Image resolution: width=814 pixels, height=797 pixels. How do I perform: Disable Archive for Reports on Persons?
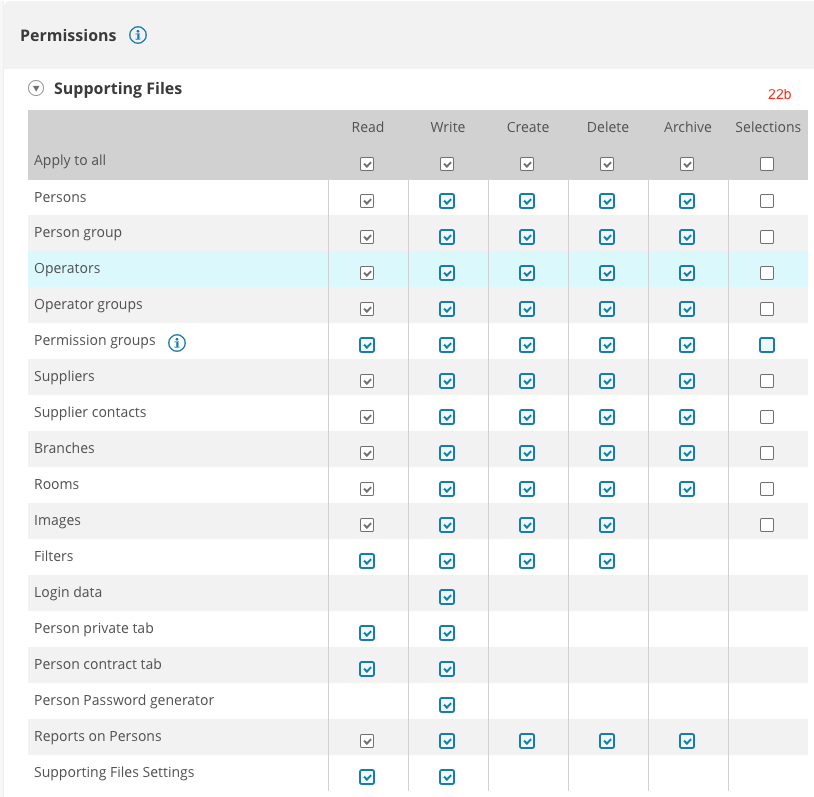(687, 741)
